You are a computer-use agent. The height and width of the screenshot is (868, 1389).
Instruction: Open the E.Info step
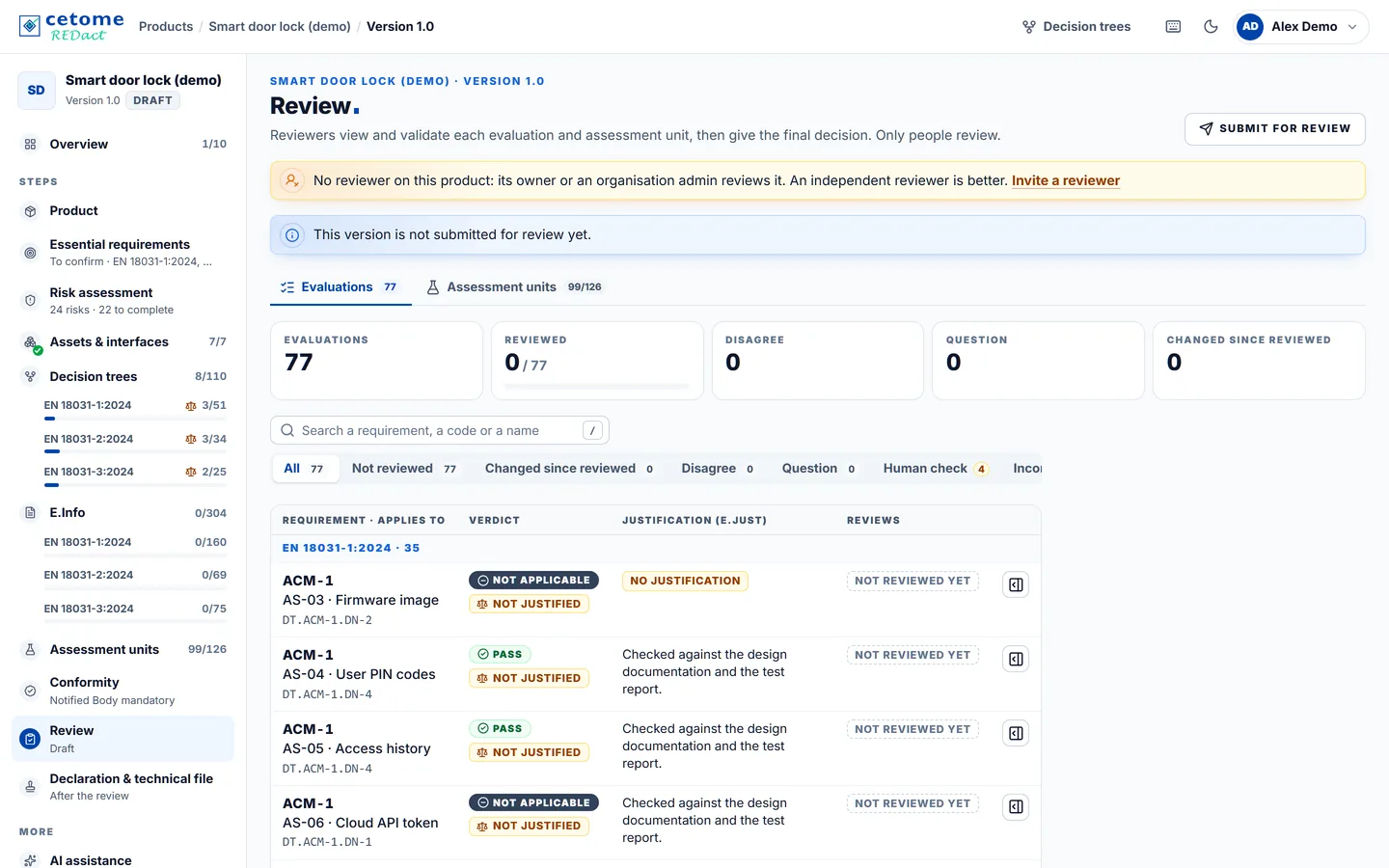(123, 513)
